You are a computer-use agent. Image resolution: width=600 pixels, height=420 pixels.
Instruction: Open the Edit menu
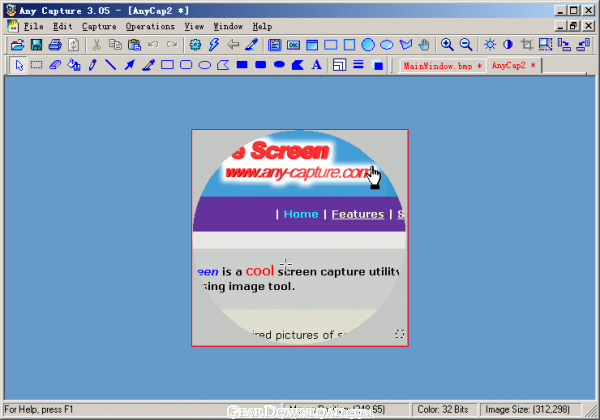point(63,26)
